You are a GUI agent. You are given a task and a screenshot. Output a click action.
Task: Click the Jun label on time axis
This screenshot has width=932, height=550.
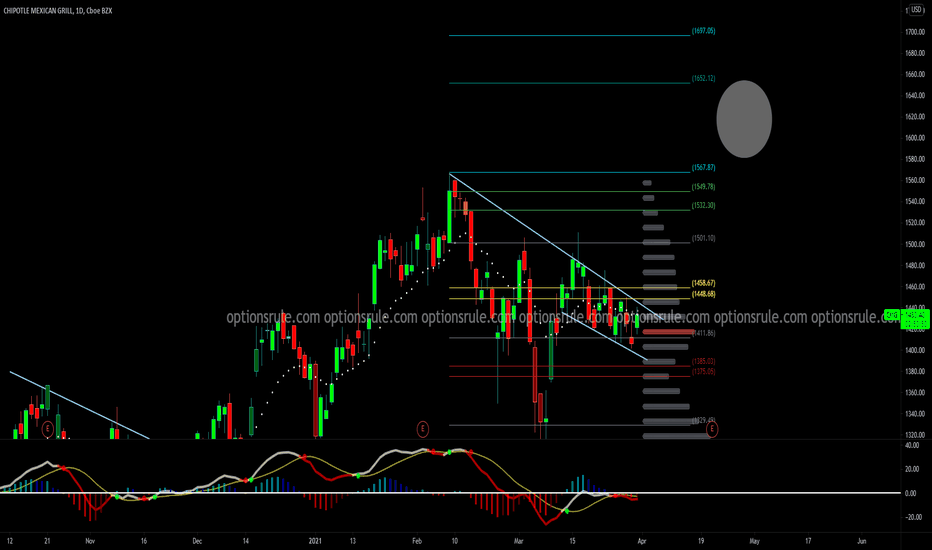click(861, 541)
